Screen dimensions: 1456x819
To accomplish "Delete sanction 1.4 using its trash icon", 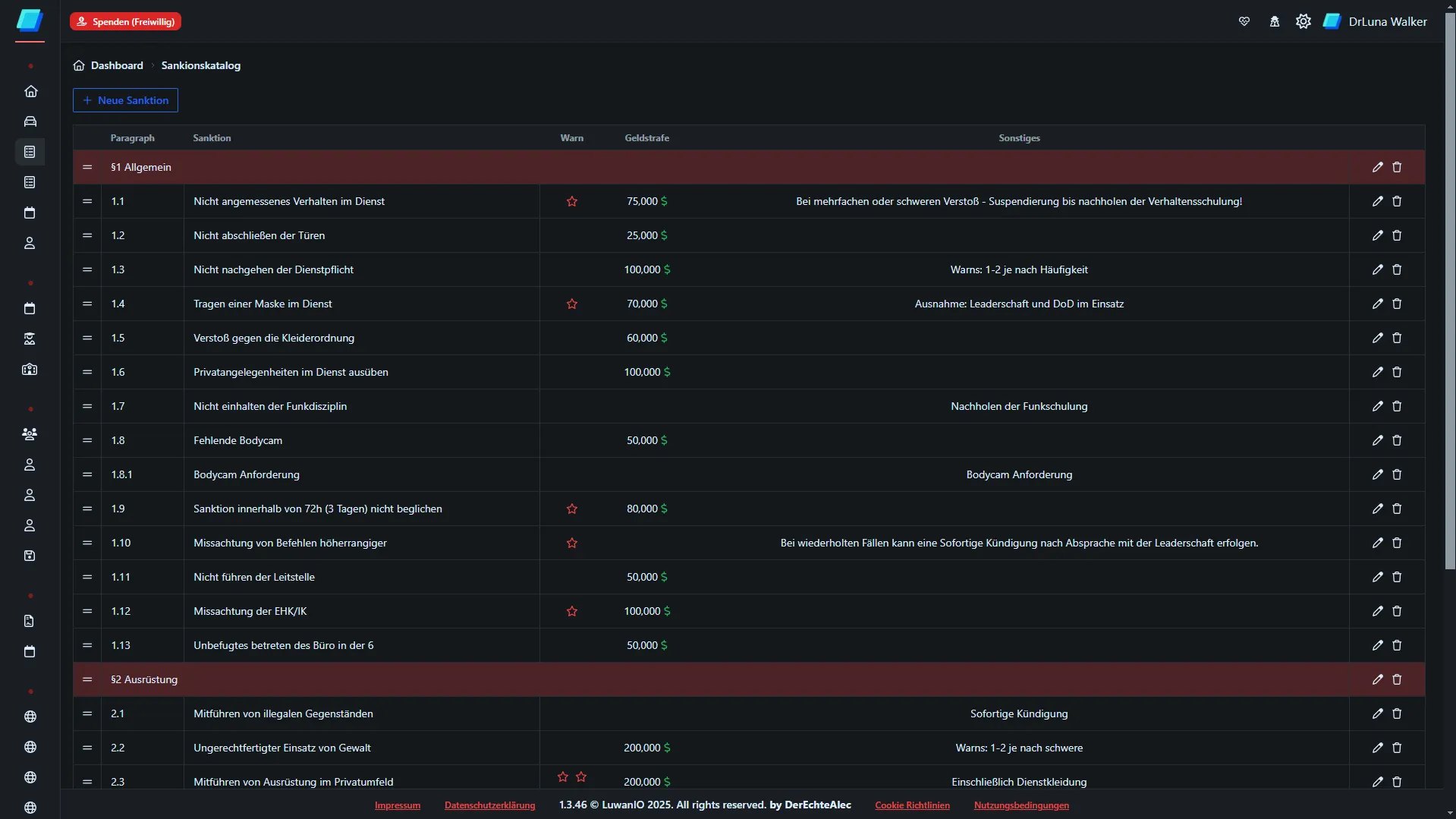I will (1397, 304).
